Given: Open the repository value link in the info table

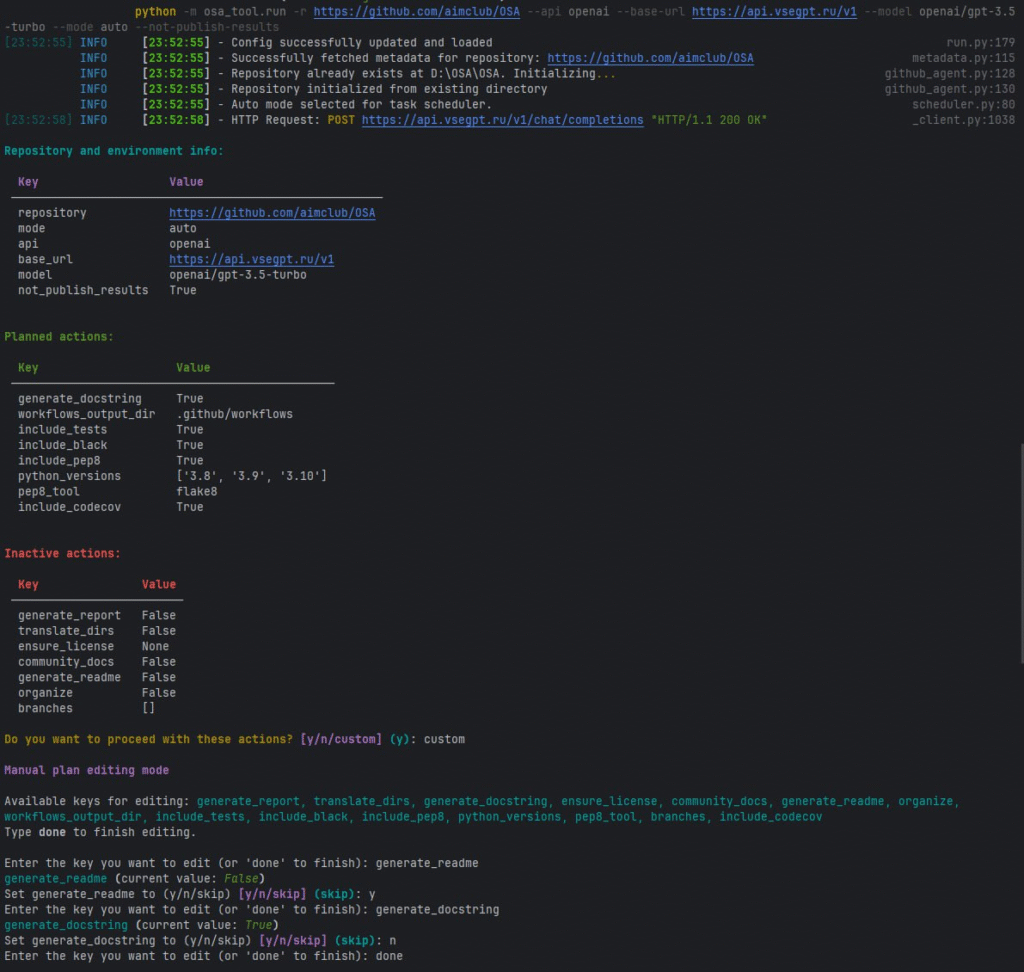Looking at the screenshot, I should point(272,213).
